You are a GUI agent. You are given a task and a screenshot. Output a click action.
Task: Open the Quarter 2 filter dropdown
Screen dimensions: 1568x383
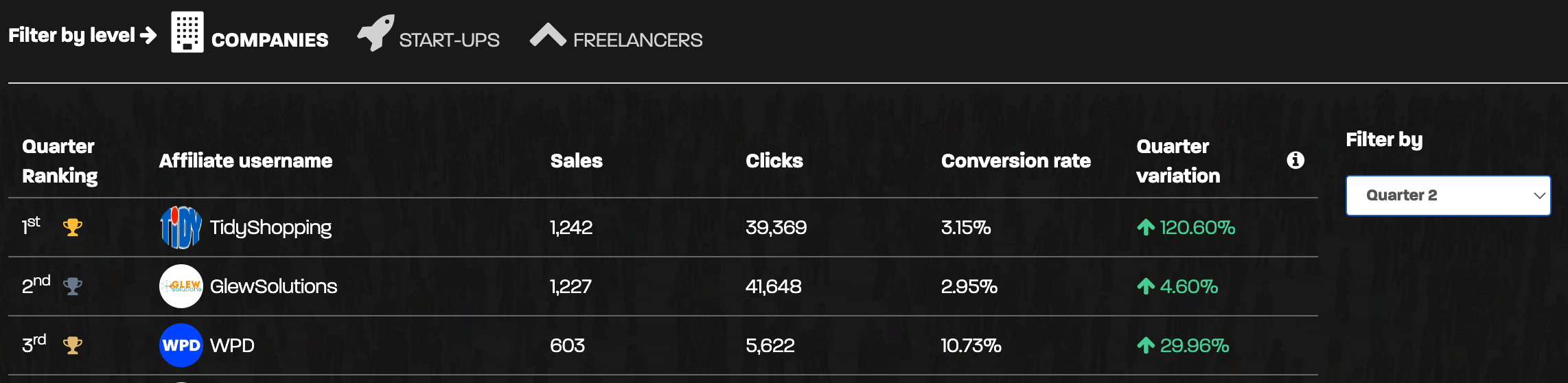(1448, 196)
